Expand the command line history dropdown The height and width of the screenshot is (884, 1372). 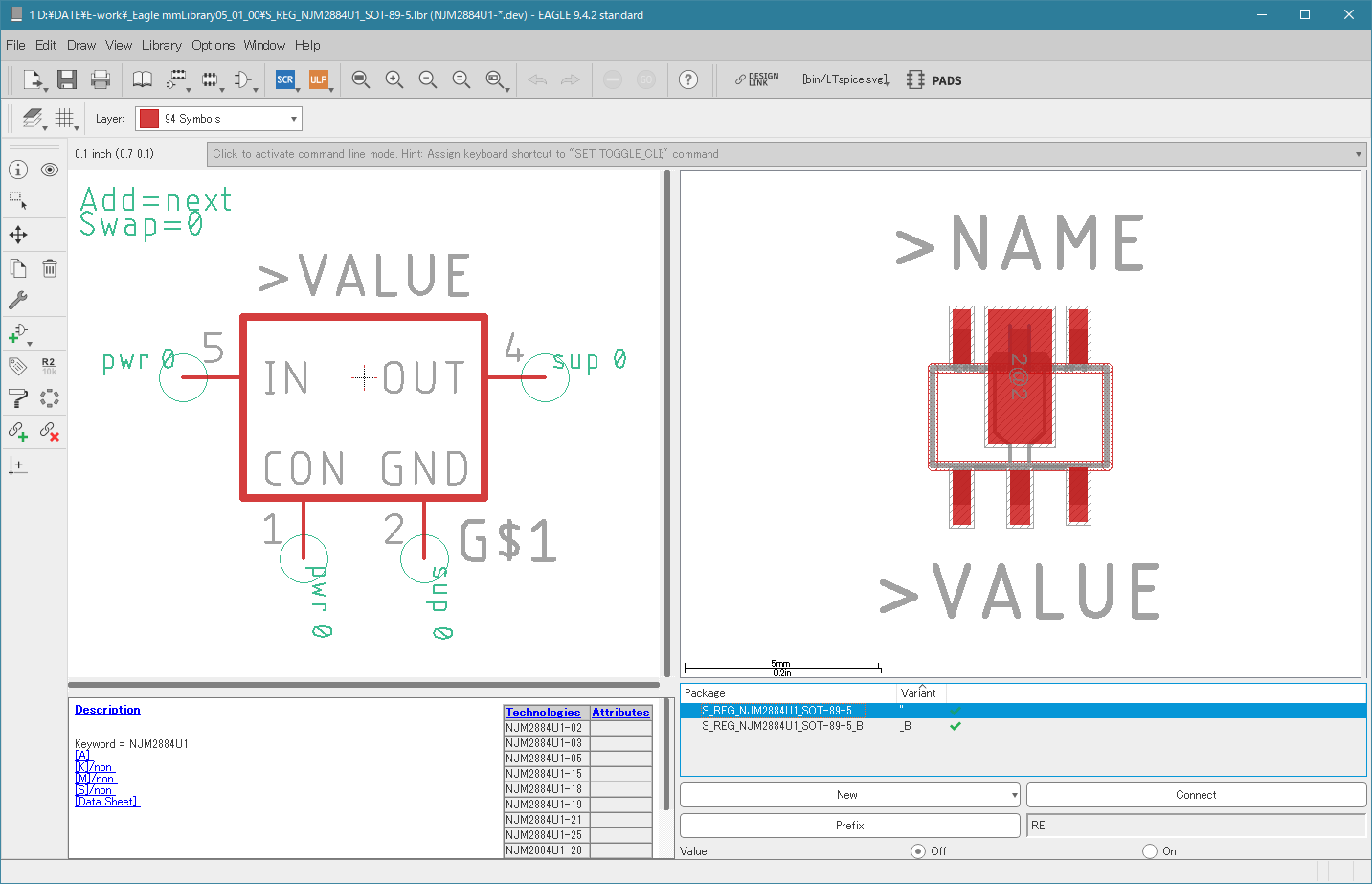coord(1359,154)
